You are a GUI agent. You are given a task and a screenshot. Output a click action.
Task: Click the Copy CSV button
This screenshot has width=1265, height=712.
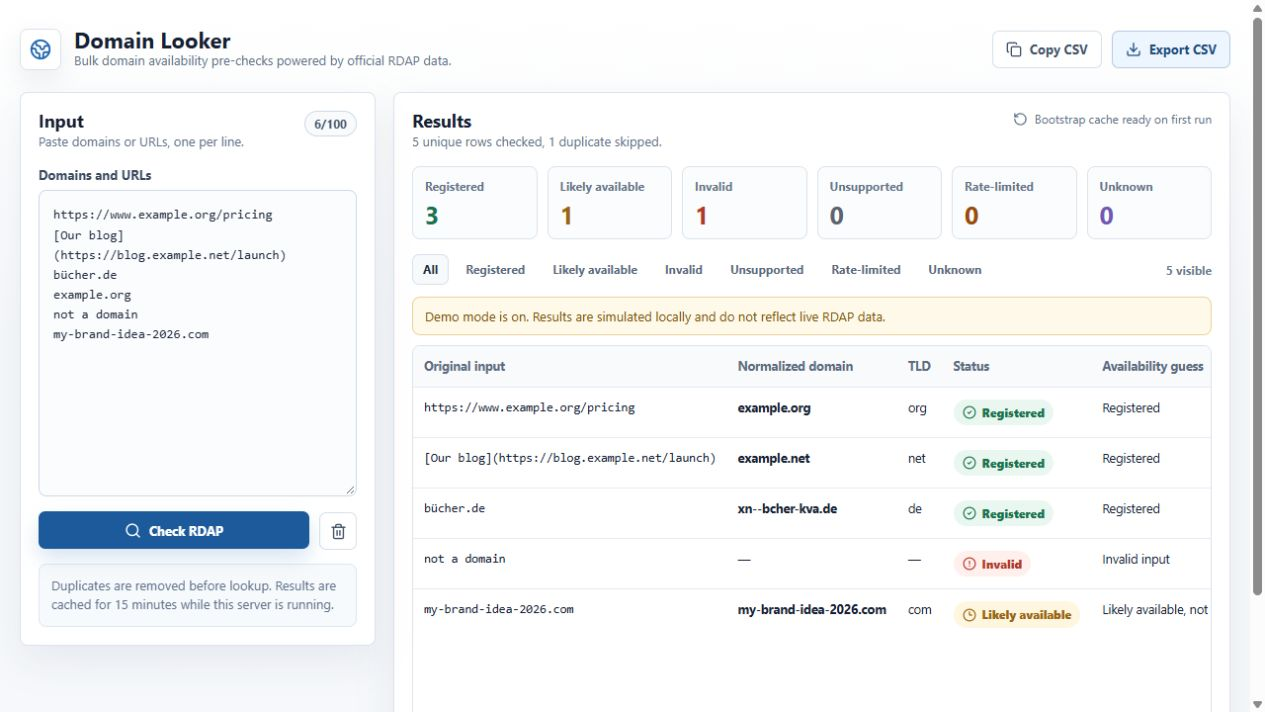1047,50
